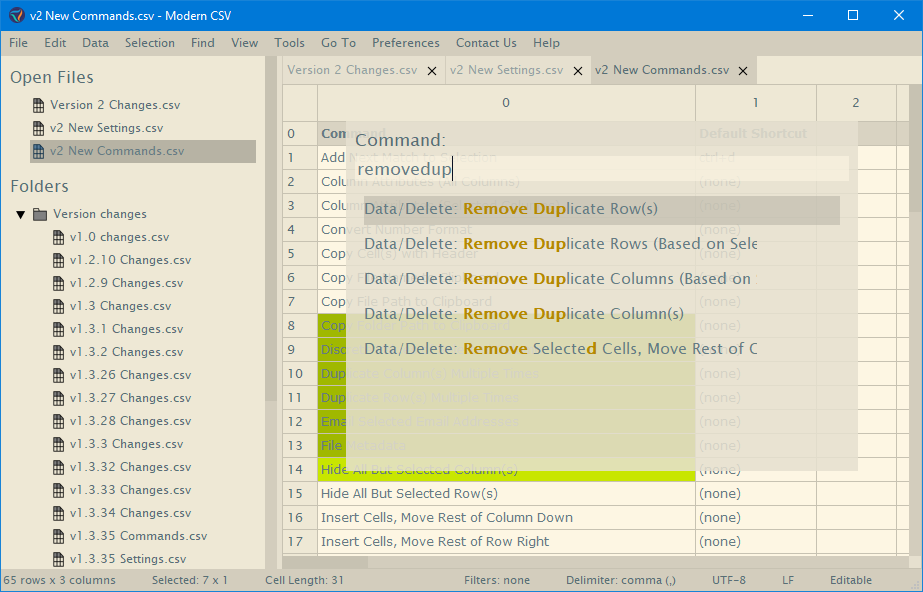This screenshot has width=923, height=592.
Task: Click file icon beside v1.3.34 Changes.csv
Action: click(58, 513)
